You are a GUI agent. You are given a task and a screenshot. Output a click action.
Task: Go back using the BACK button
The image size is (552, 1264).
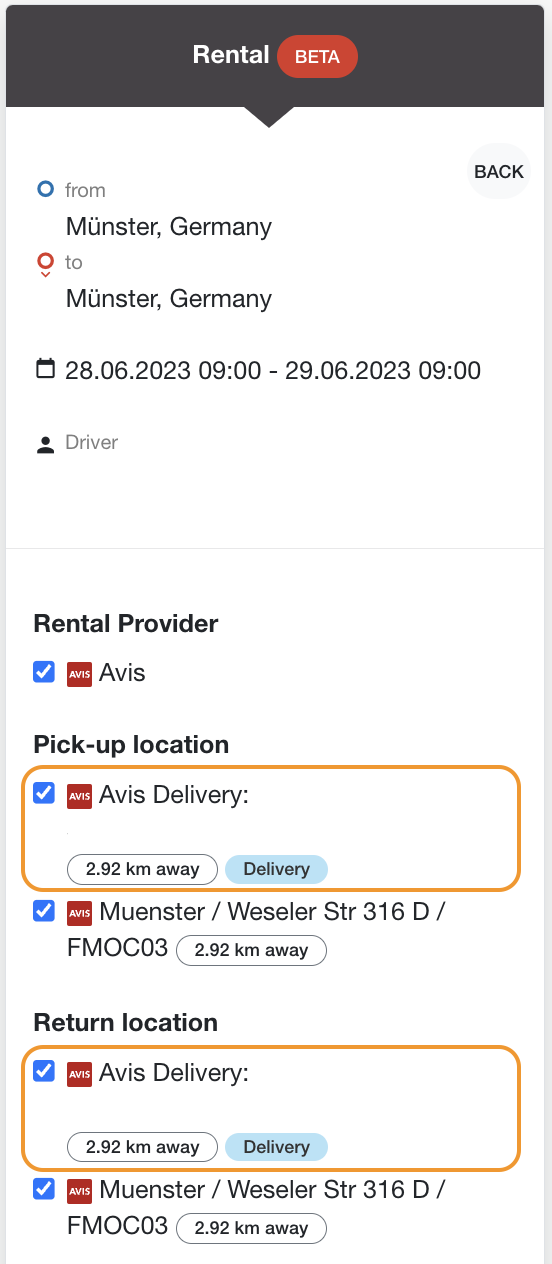499,171
